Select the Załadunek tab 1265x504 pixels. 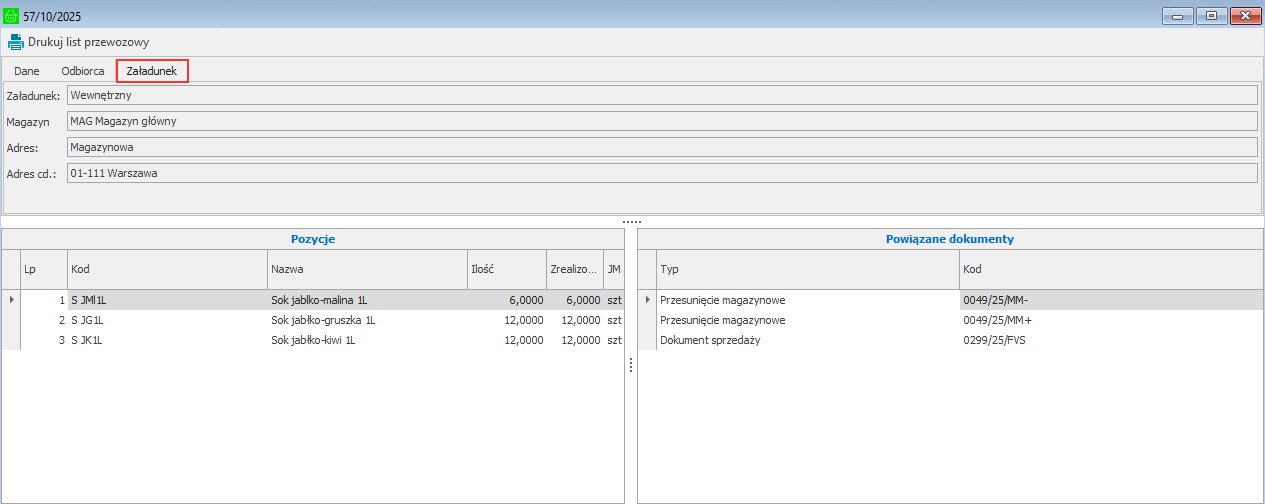(151, 71)
